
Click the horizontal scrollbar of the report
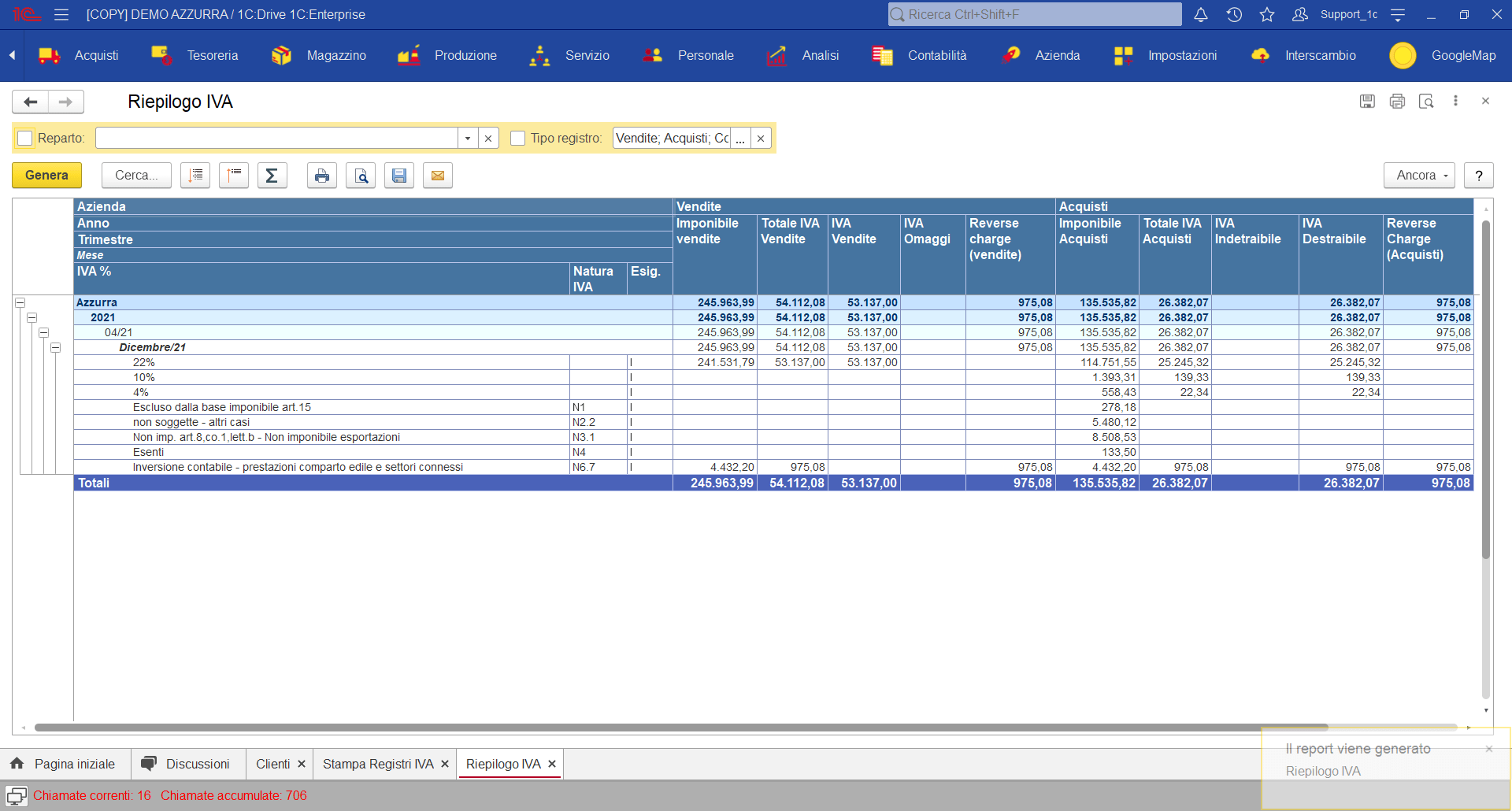point(681,728)
